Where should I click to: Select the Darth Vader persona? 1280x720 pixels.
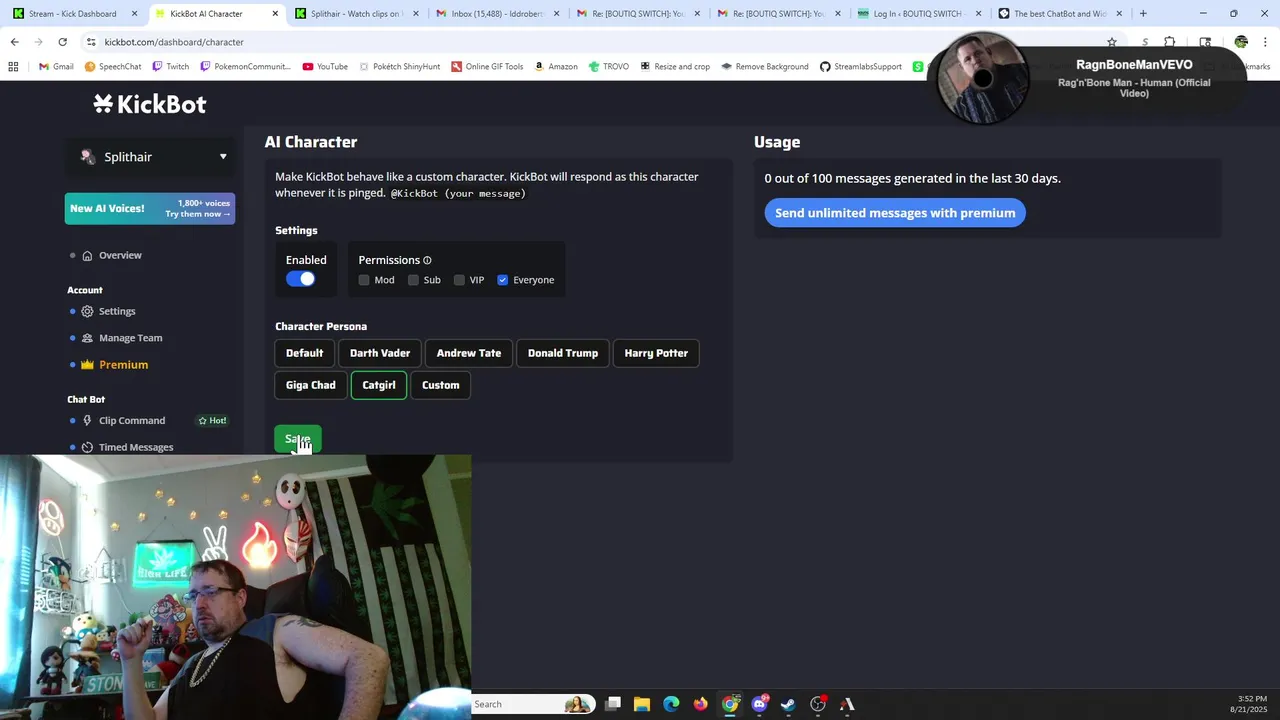pyautogui.click(x=380, y=353)
